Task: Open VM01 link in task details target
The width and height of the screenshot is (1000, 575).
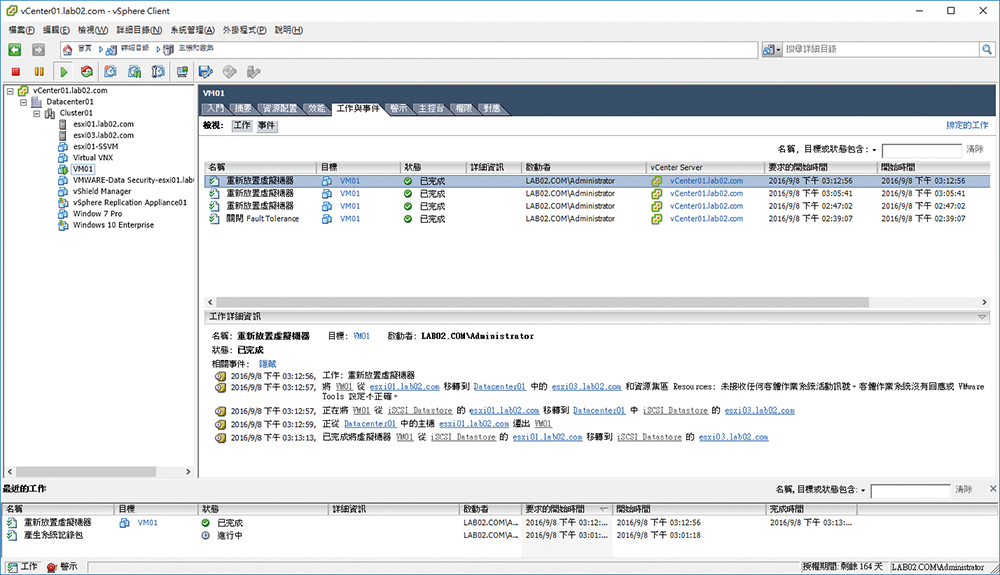Action: [x=362, y=336]
